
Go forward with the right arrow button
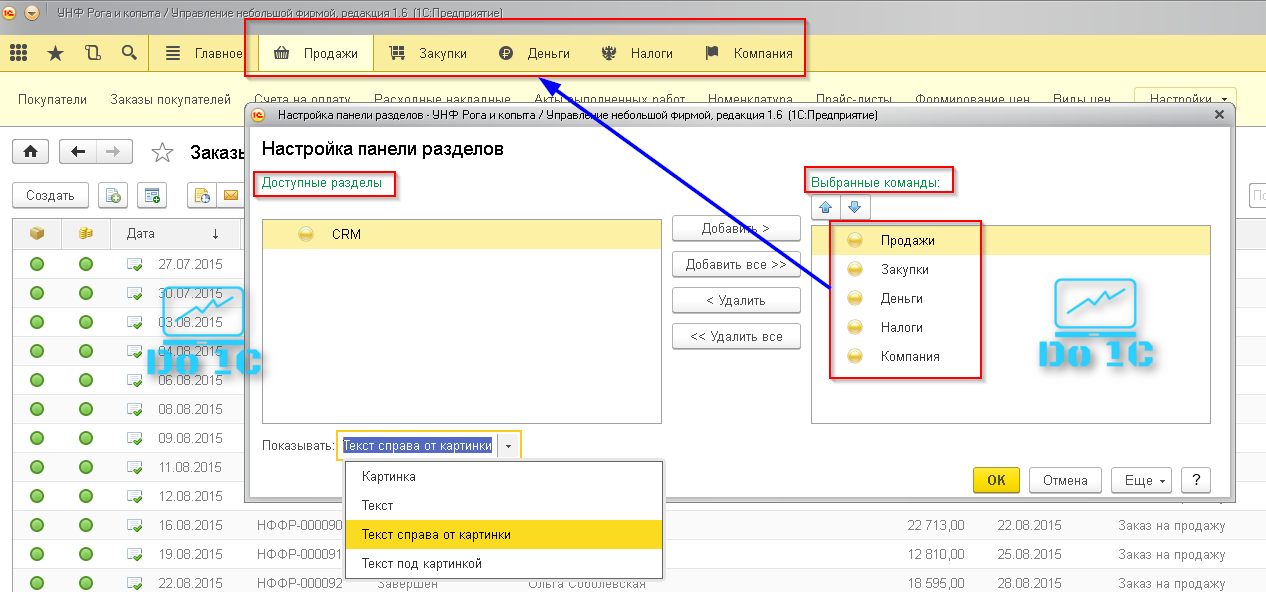click(x=113, y=152)
